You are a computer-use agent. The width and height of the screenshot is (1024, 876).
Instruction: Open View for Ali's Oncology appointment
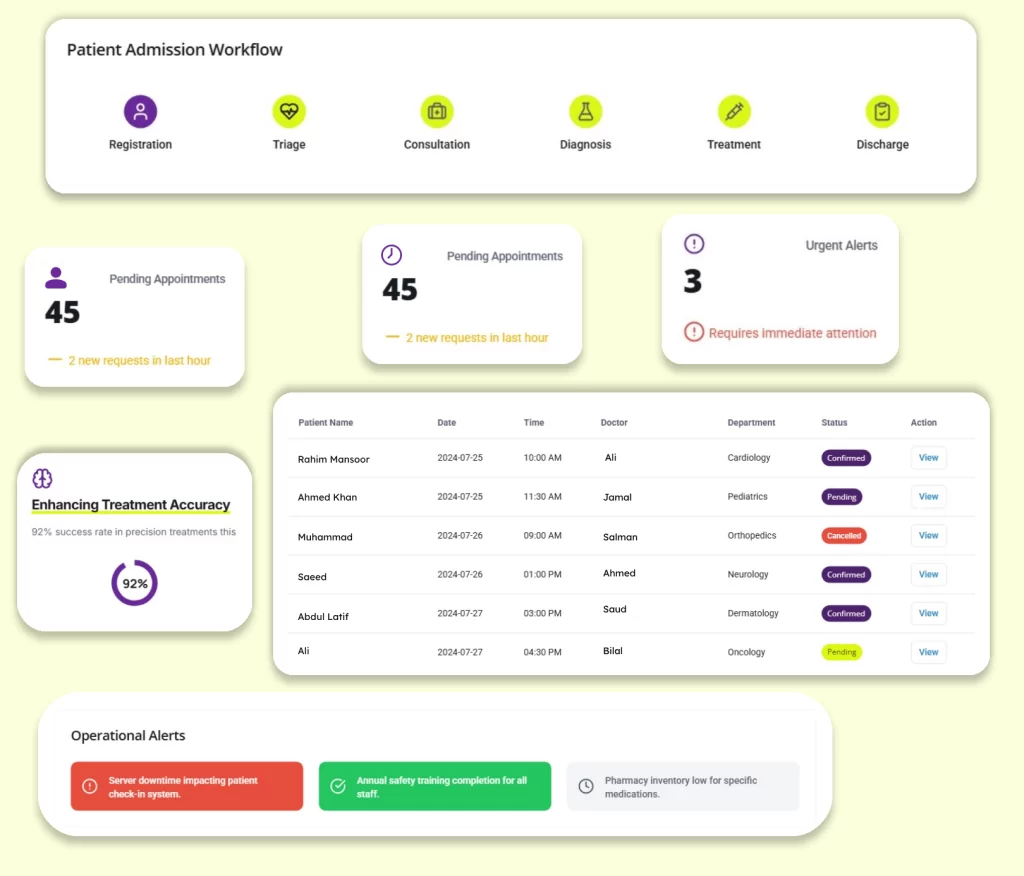pos(928,652)
